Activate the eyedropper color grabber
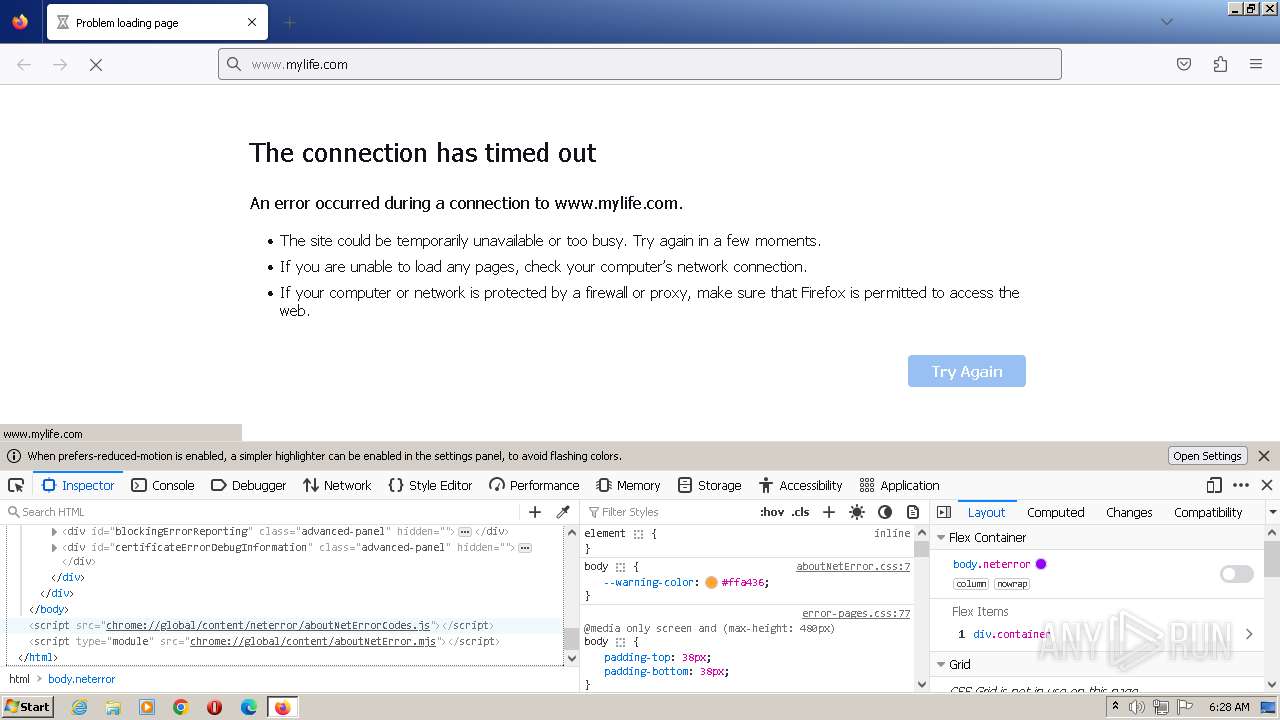Viewport: 1280px width, 720px height. (563, 512)
